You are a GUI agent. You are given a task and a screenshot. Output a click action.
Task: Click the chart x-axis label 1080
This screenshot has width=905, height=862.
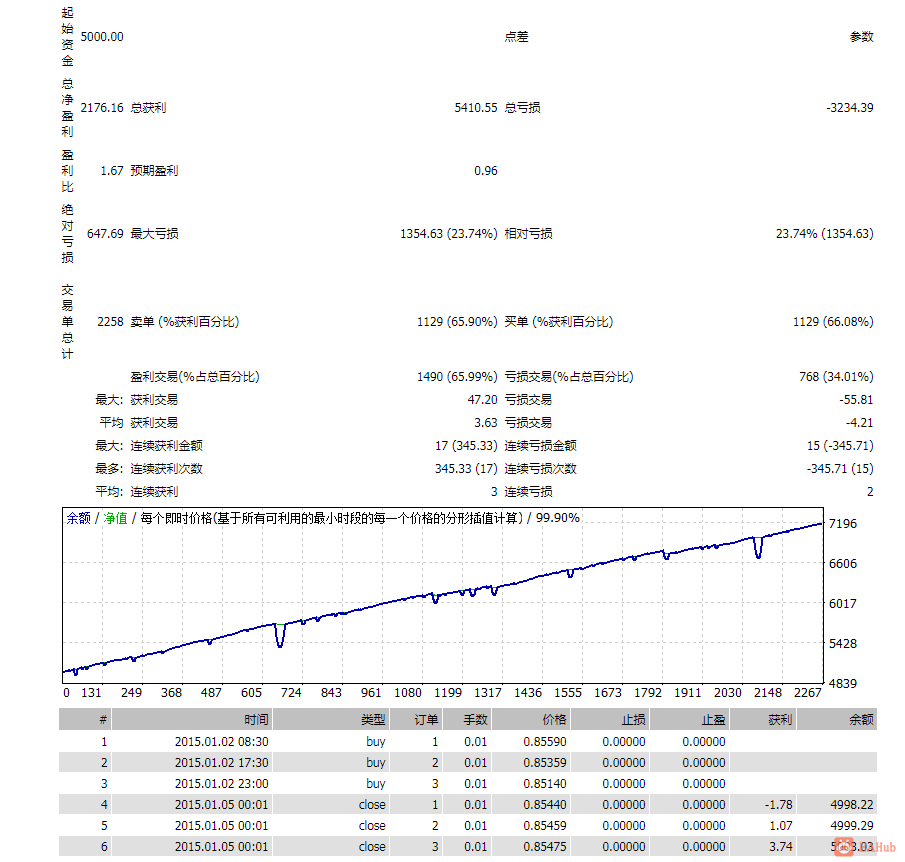[x=407, y=693]
